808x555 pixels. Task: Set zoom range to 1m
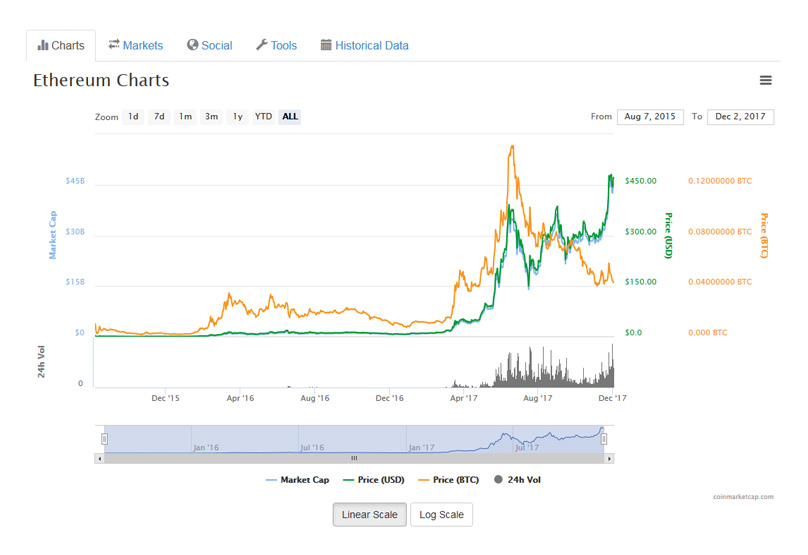pyautogui.click(x=186, y=116)
